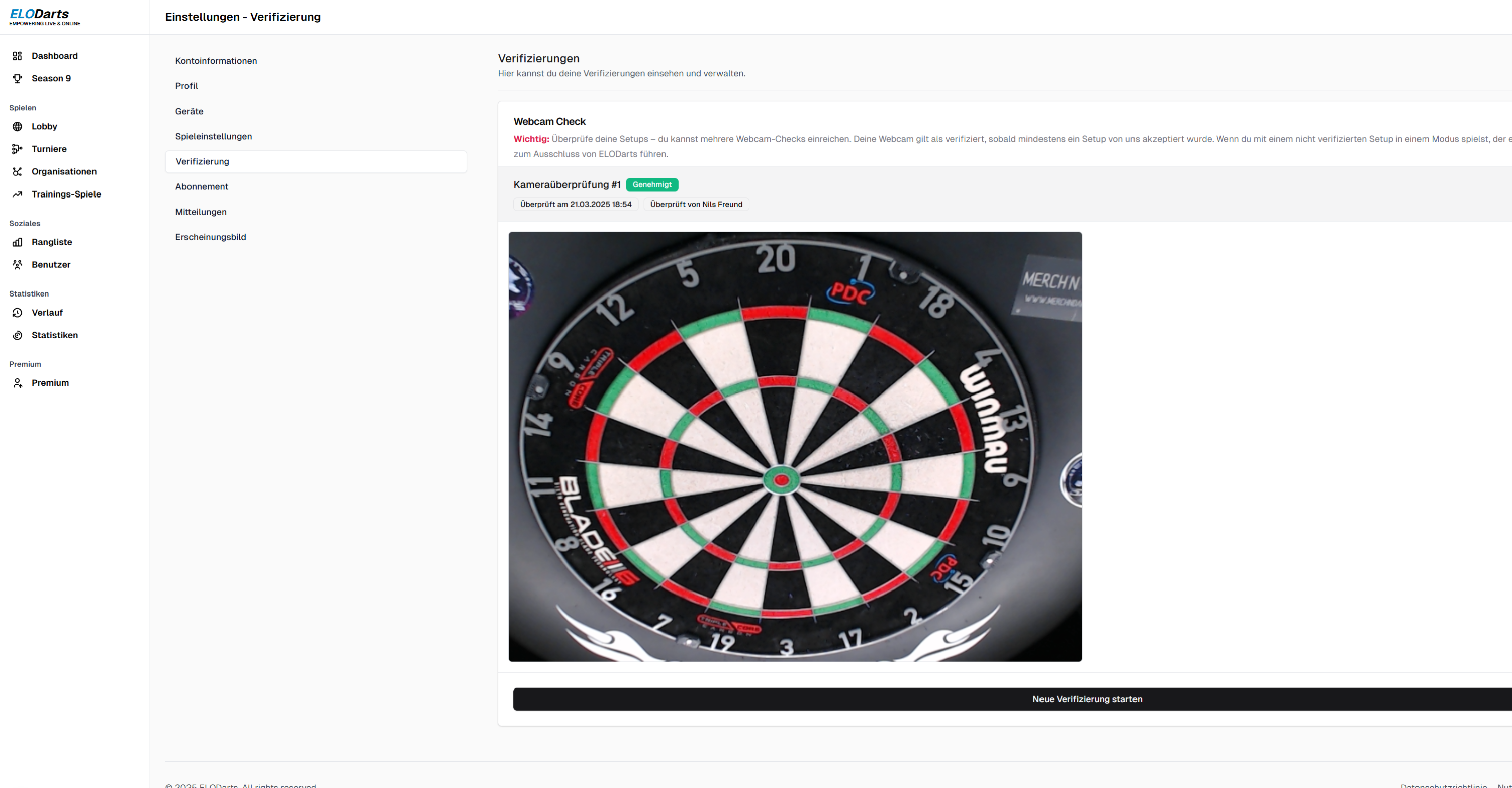The width and height of the screenshot is (1512, 788).
Task: Click the Statistiken target icon
Action: tap(17, 335)
